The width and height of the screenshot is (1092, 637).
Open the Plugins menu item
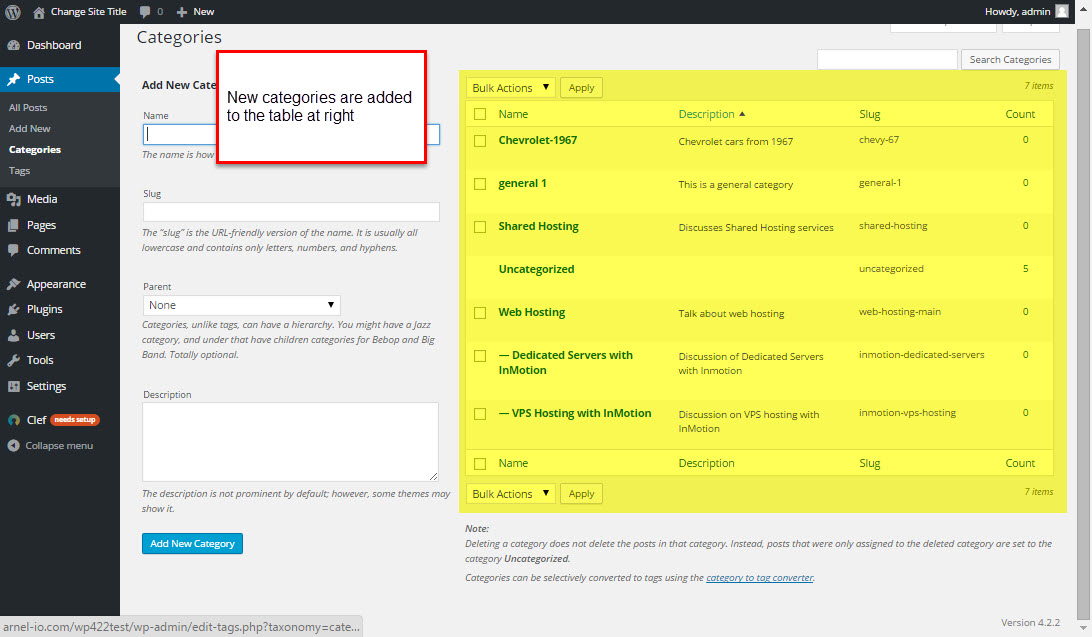coord(45,309)
